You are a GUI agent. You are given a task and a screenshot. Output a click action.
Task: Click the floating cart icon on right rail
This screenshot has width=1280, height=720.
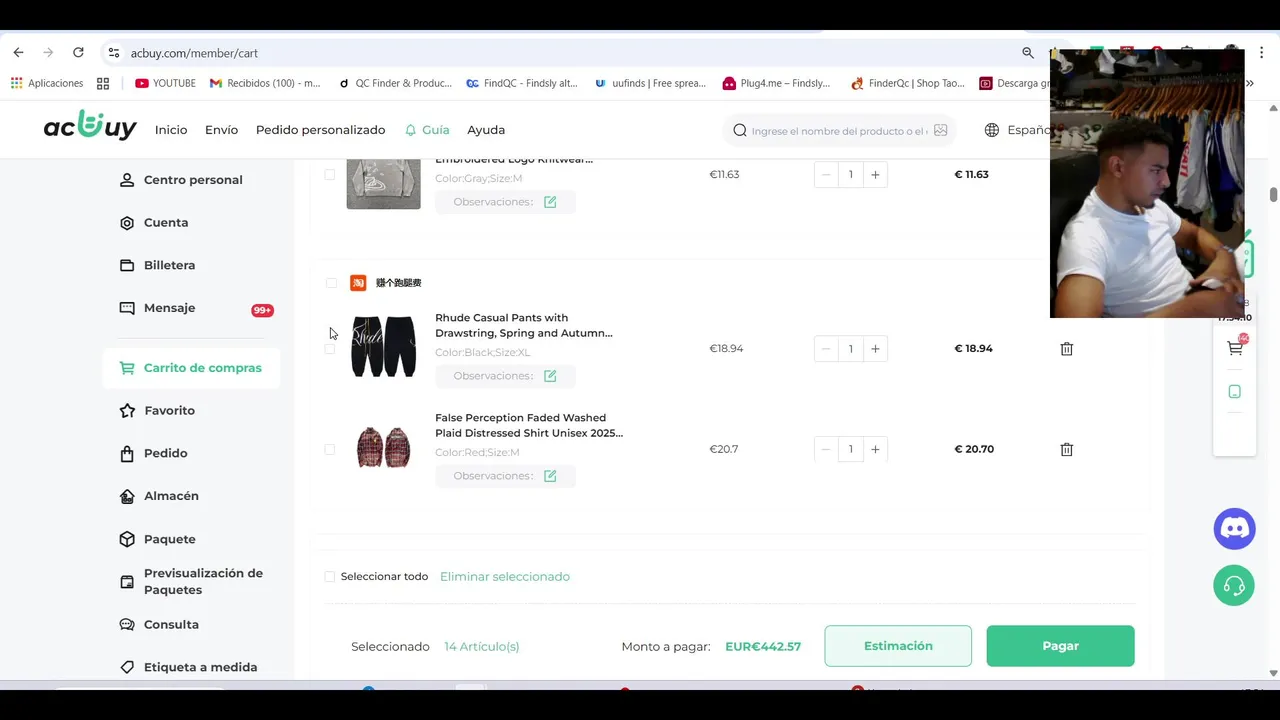point(1235,348)
